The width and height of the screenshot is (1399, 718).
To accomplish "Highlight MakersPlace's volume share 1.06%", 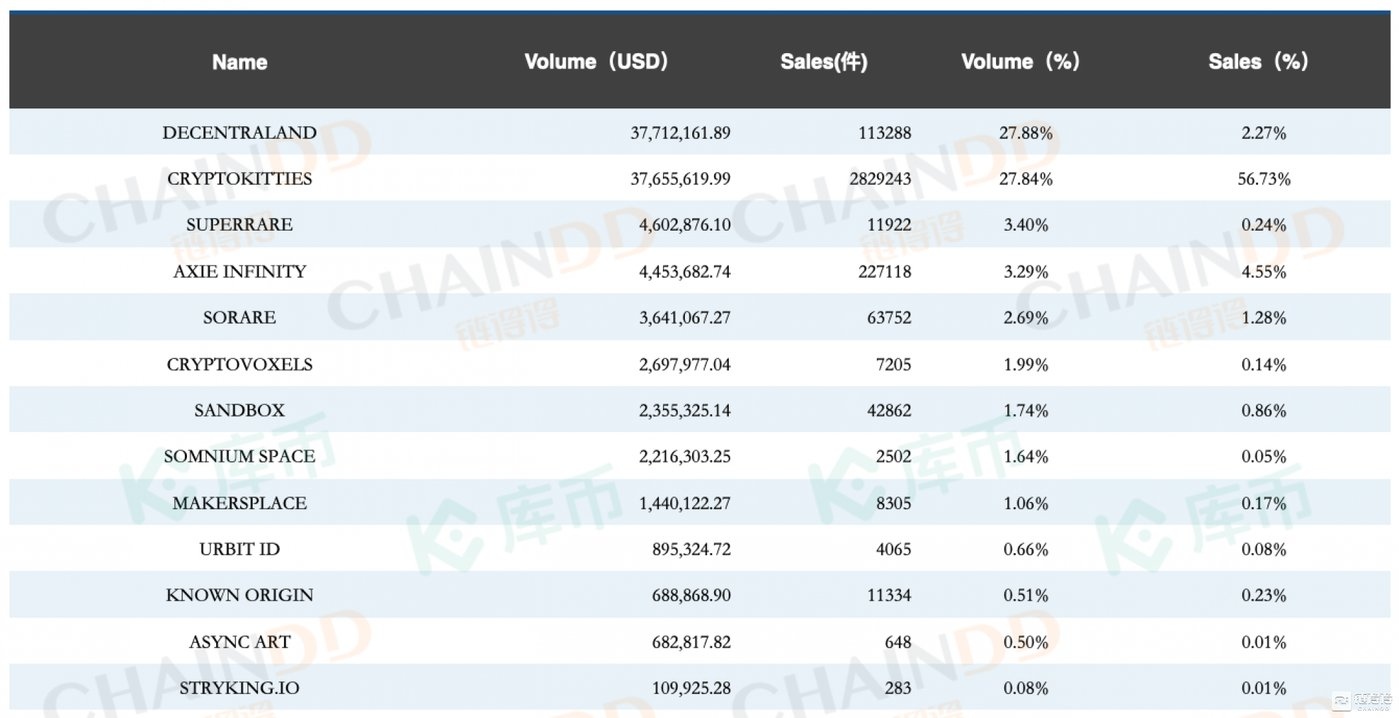I will pyautogui.click(x=1026, y=504).
